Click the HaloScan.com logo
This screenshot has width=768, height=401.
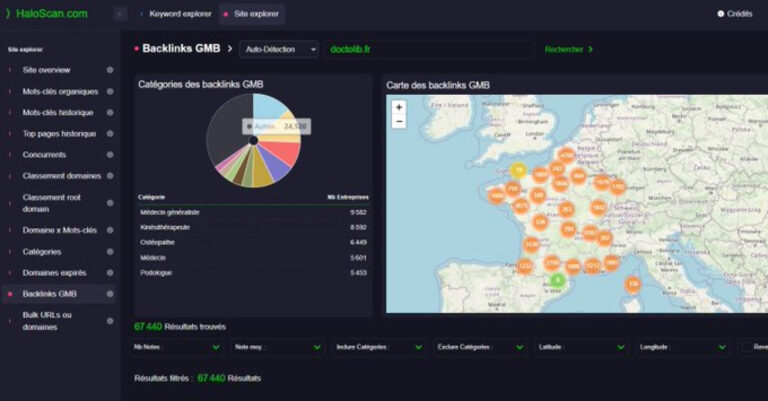click(47, 14)
